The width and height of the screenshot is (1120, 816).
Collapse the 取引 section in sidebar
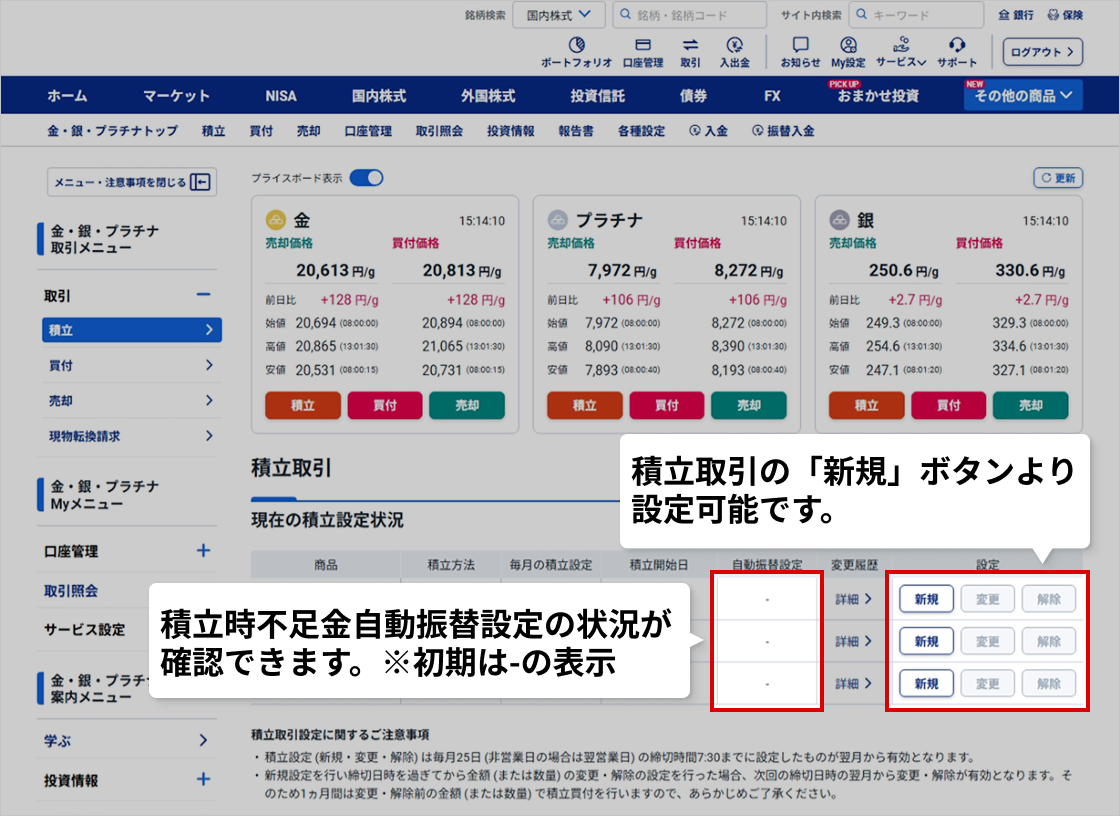(203, 295)
